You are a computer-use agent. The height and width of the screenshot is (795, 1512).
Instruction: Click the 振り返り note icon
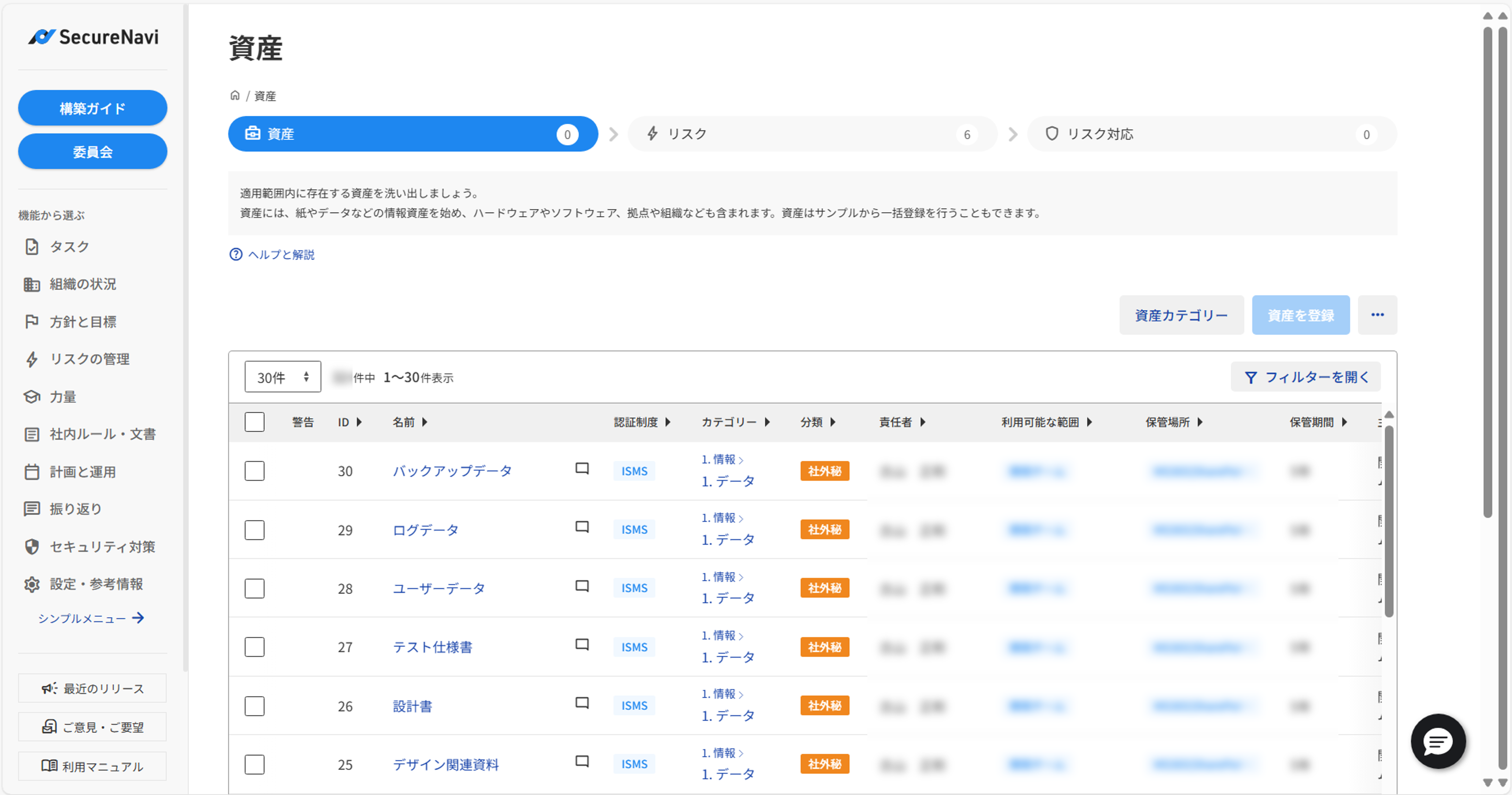(x=32, y=508)
